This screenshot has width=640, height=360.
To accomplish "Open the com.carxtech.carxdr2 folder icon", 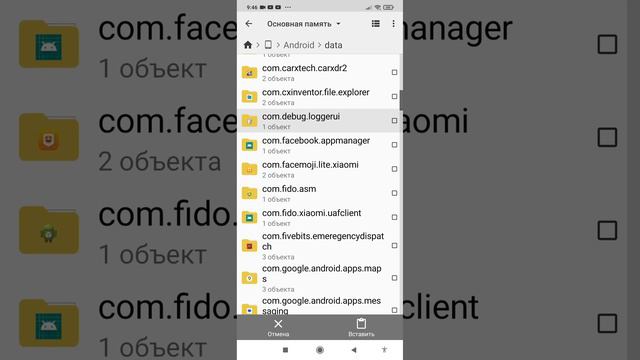I will (x=249, y=72).
